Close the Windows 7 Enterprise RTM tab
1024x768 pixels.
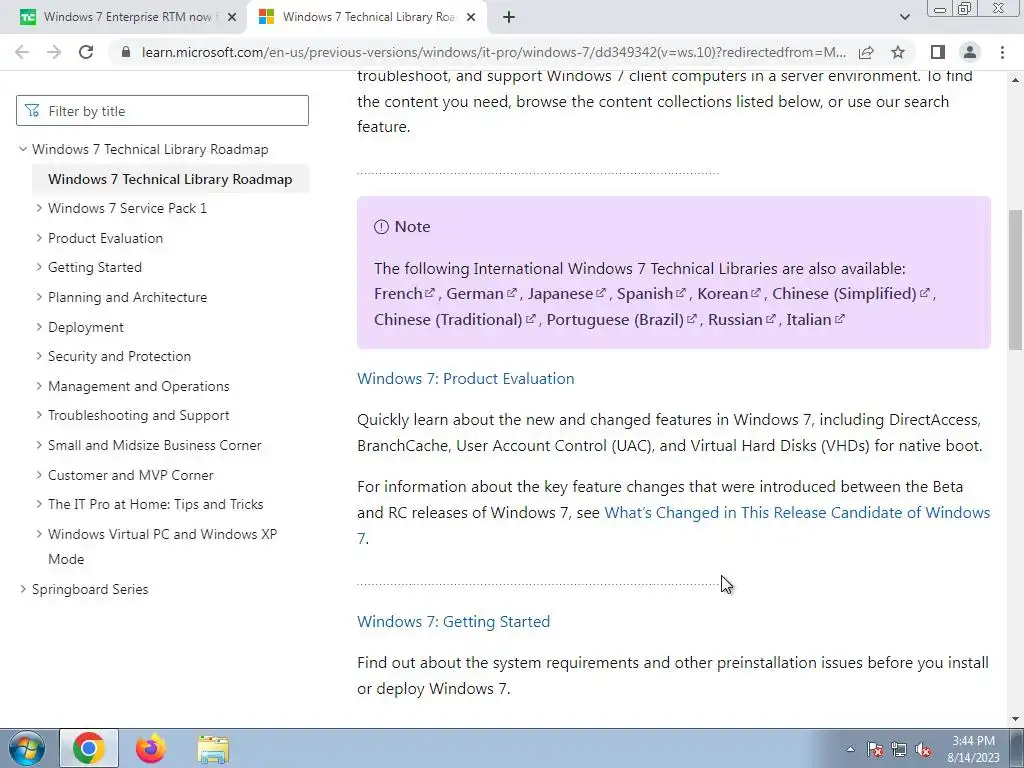click(x=231, y=18)
